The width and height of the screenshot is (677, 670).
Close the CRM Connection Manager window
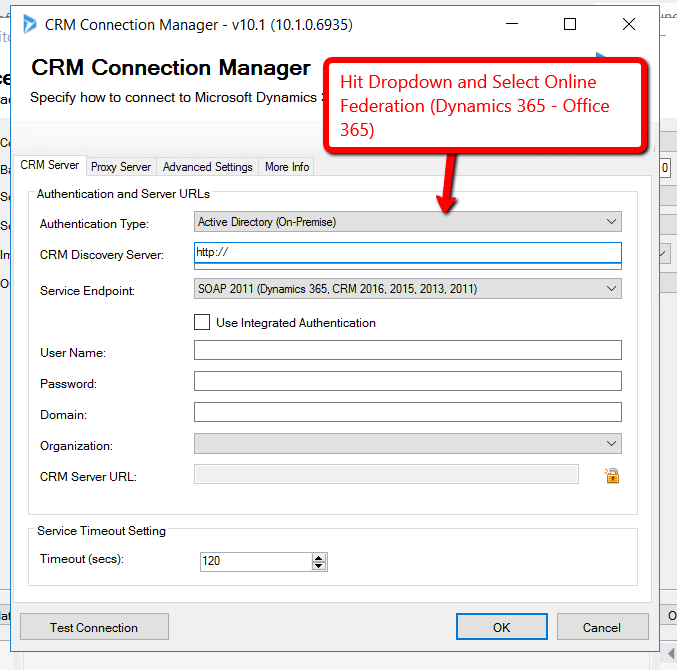pos(629,24)
